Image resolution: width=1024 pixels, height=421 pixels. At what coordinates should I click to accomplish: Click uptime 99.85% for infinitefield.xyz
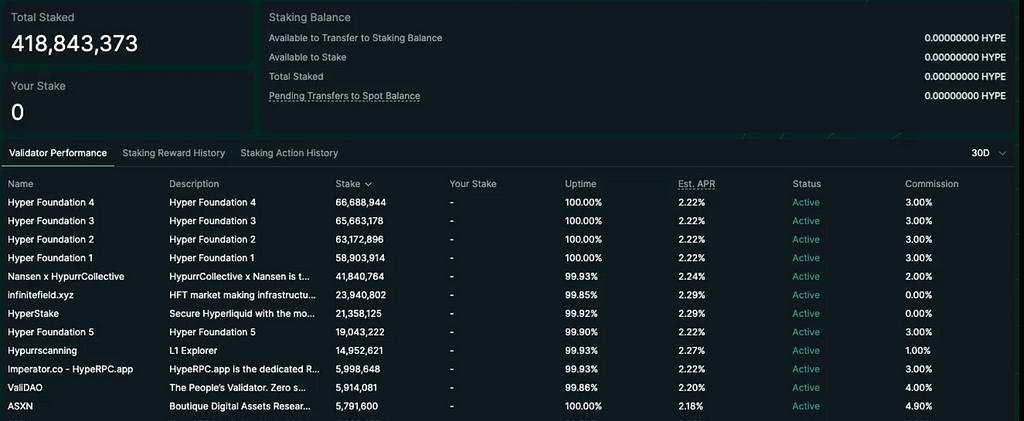581,295
